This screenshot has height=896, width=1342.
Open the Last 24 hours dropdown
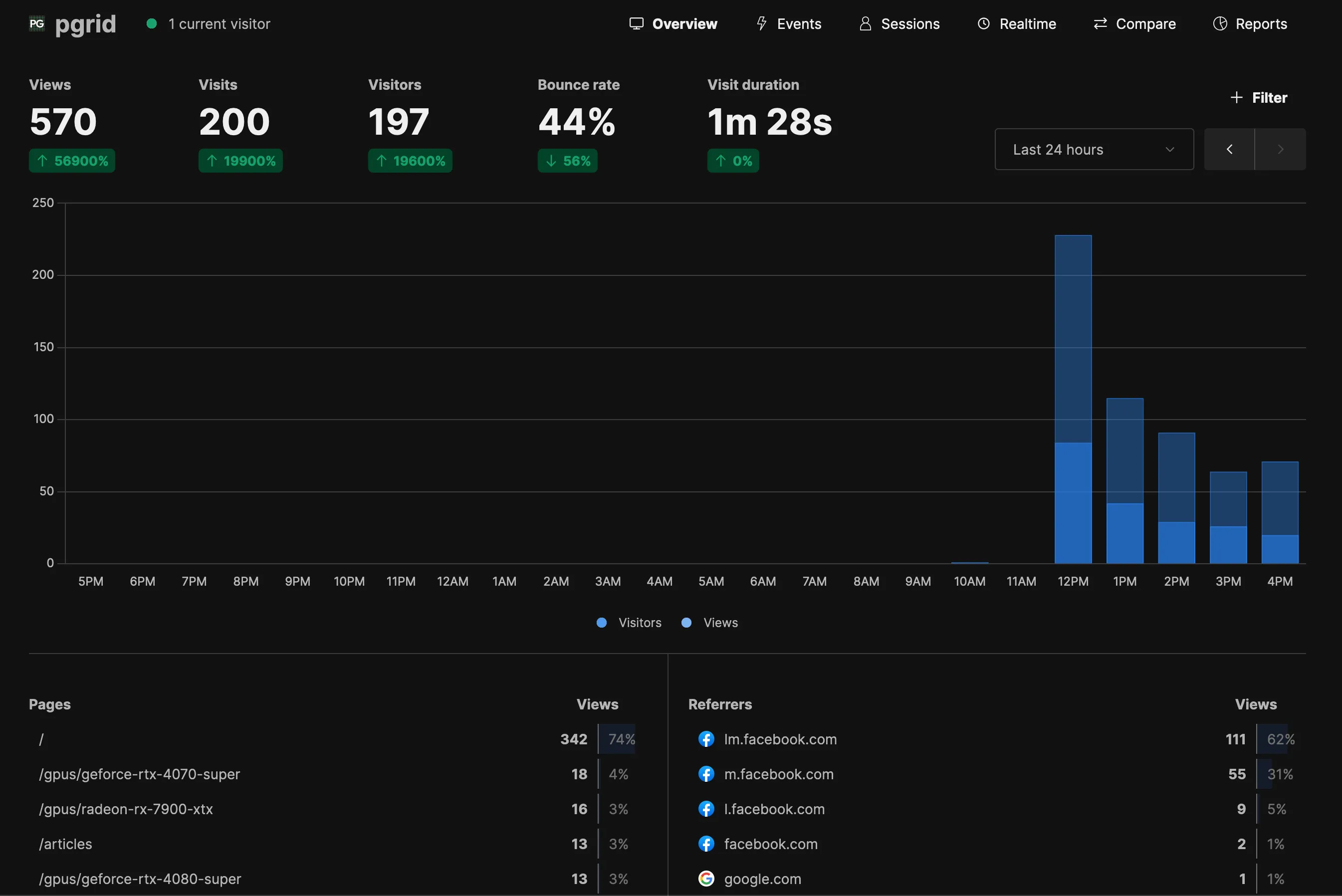pos(1094,149)
